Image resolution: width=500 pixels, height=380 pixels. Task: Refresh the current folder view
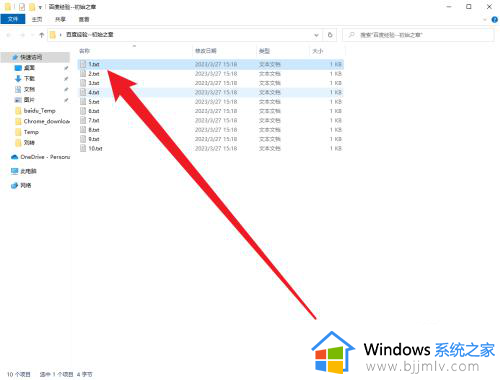(x=330, y=35)
